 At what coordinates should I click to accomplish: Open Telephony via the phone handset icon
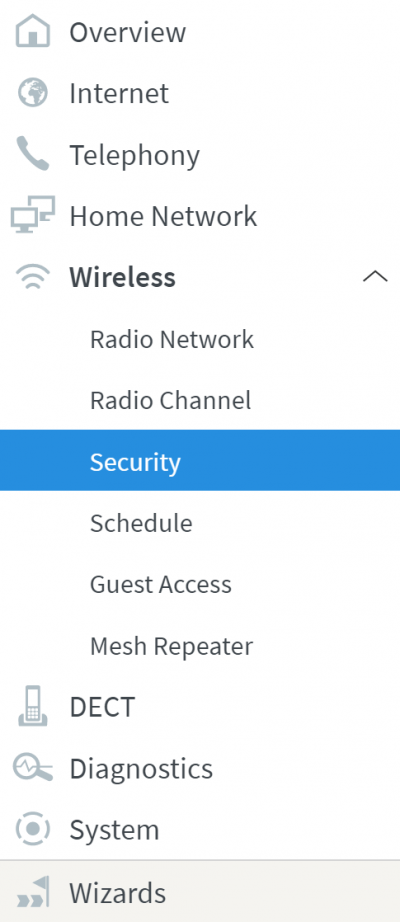(33, 154)
